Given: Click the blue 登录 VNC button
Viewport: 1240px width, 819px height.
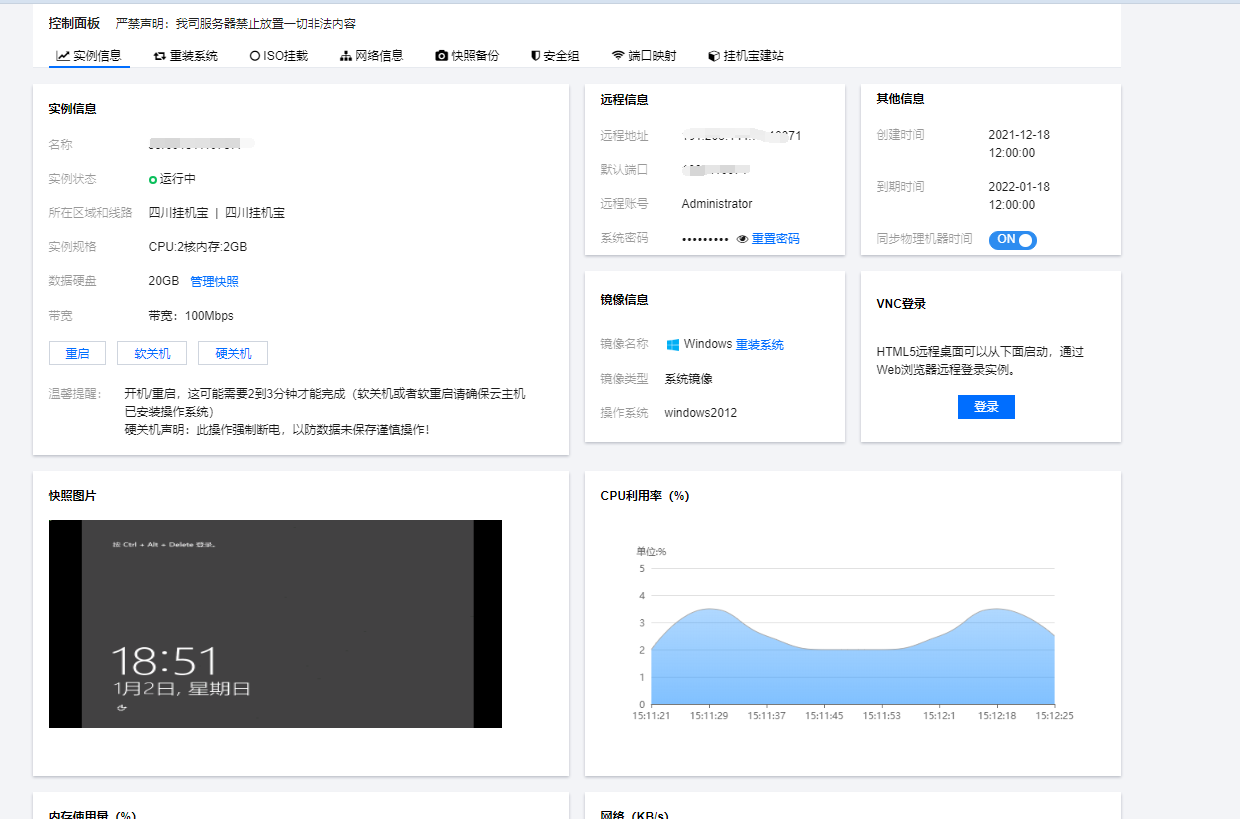Looking at the screenshot, I should tap(986, 407).
